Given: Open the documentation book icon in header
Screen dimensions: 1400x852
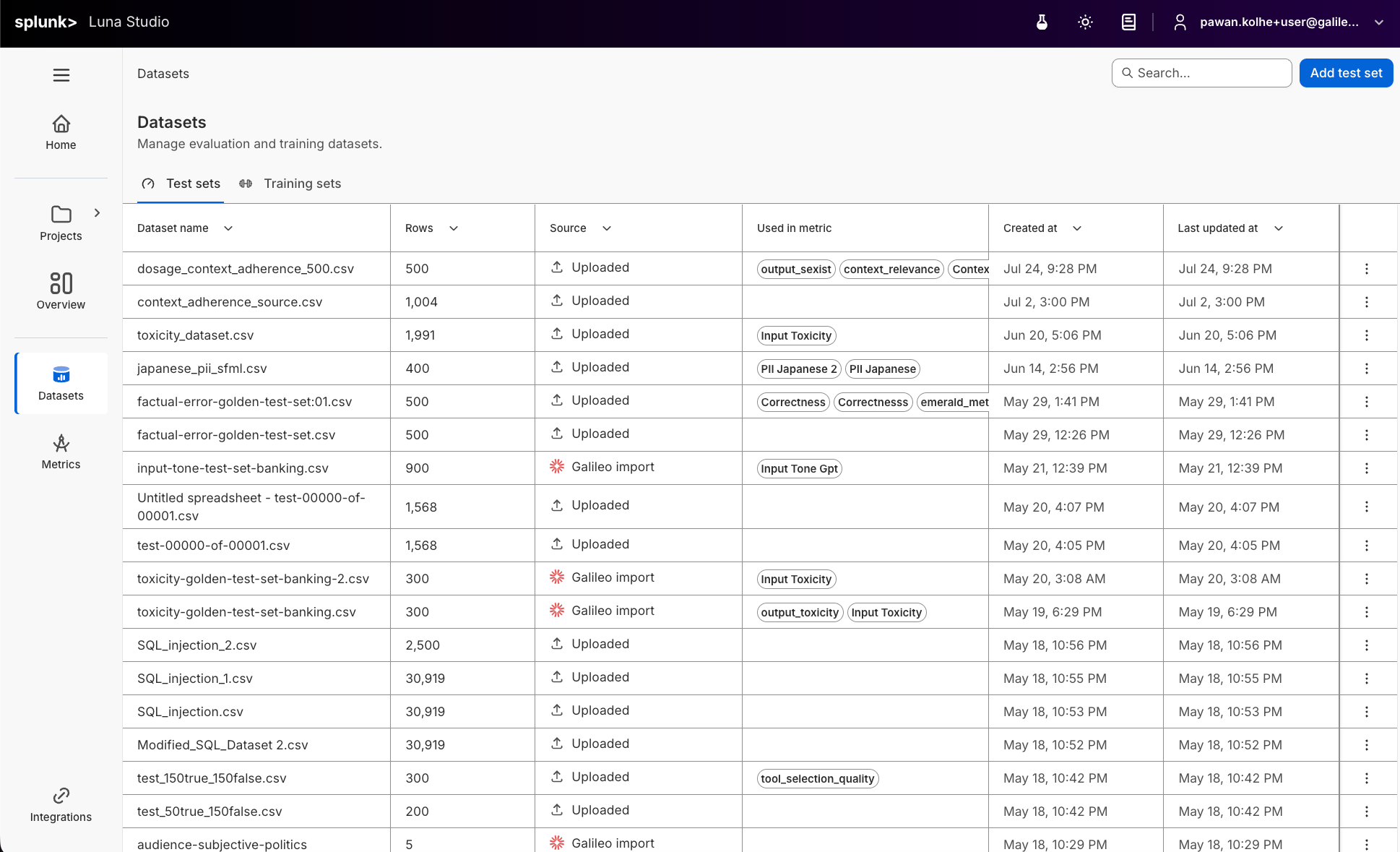Looking at the screenshot, I should pos(1128,22).
